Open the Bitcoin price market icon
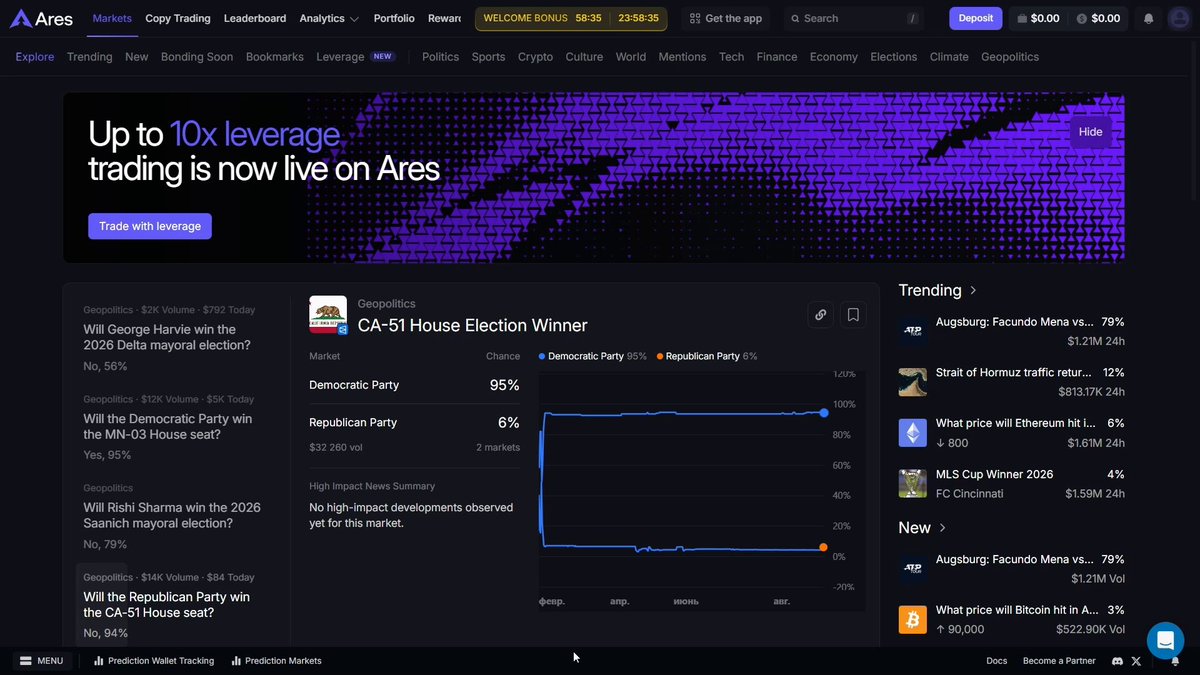The width and height of the screenshot is (1200, 675). coord(912,619)
